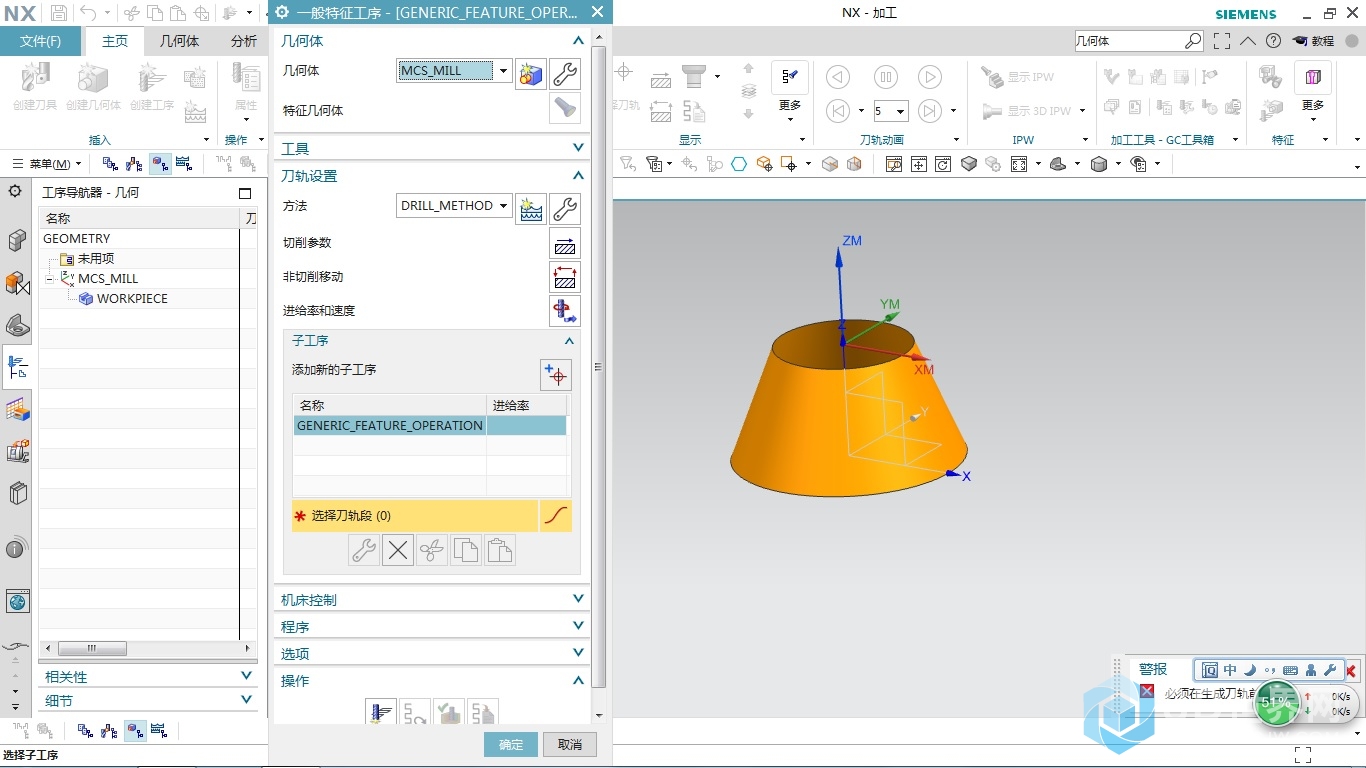The image size is (1366, 768).
Task: Open the MCS_MILL geometry dropdown
Action: point(503,71)
